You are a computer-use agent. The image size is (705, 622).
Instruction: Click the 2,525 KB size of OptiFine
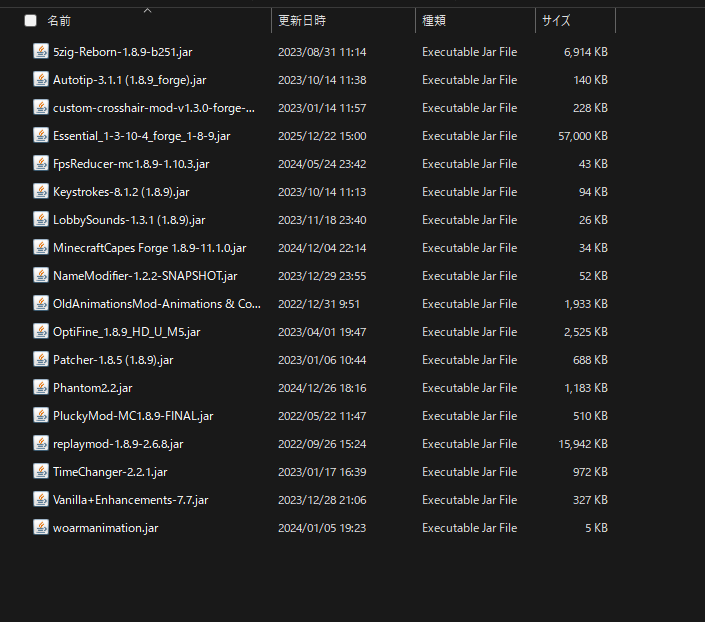(586, 332)
